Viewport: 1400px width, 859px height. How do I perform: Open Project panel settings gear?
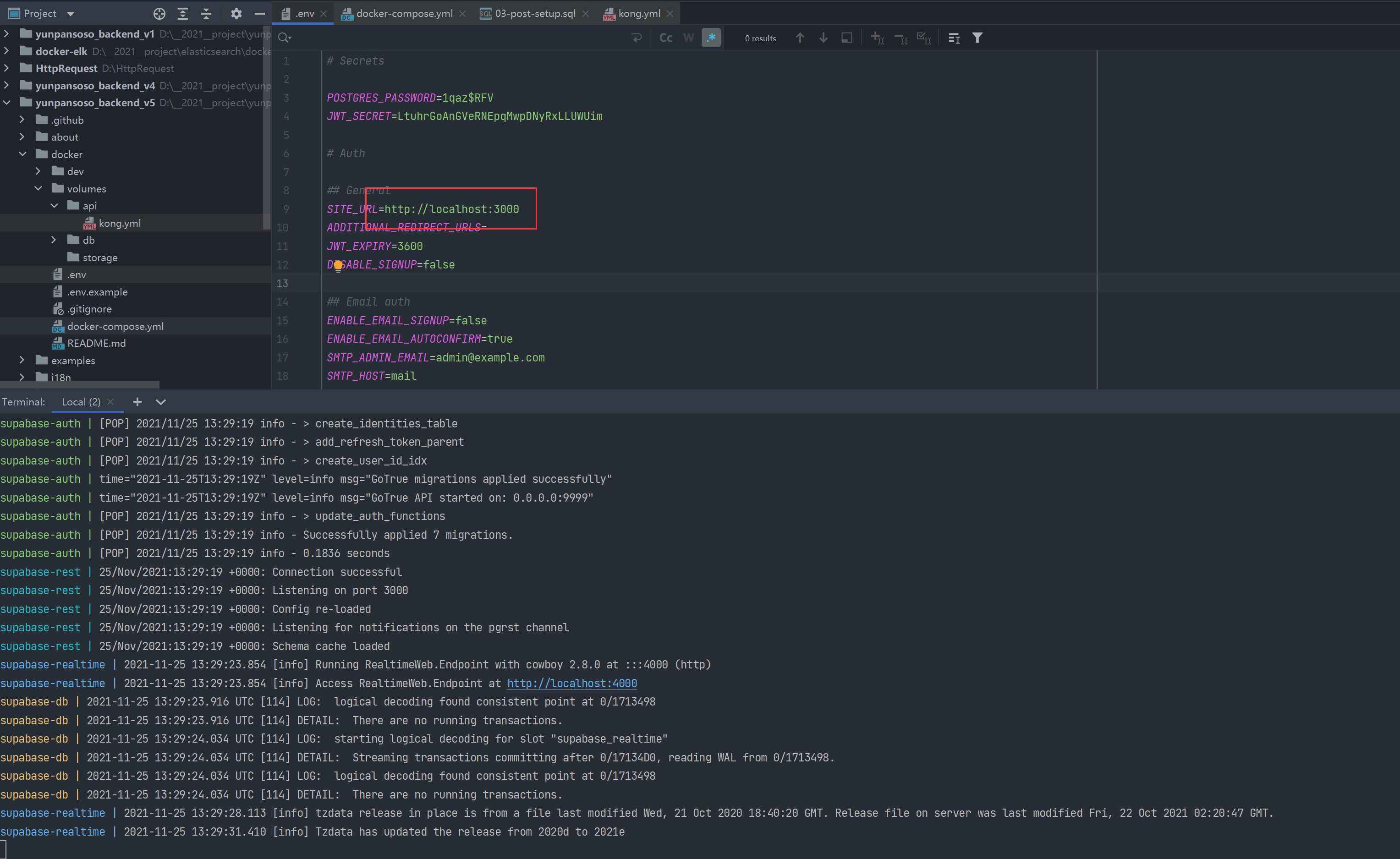tap(236, 14)
